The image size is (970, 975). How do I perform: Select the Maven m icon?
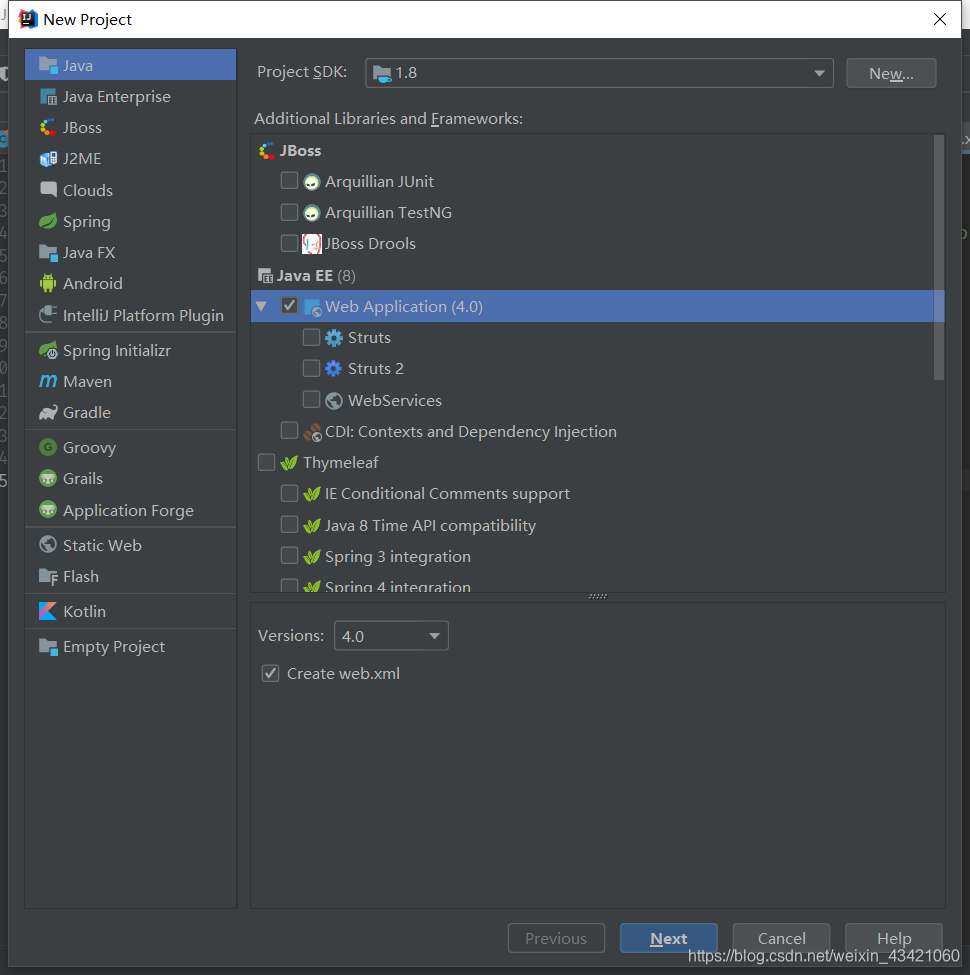coord(48,381)
